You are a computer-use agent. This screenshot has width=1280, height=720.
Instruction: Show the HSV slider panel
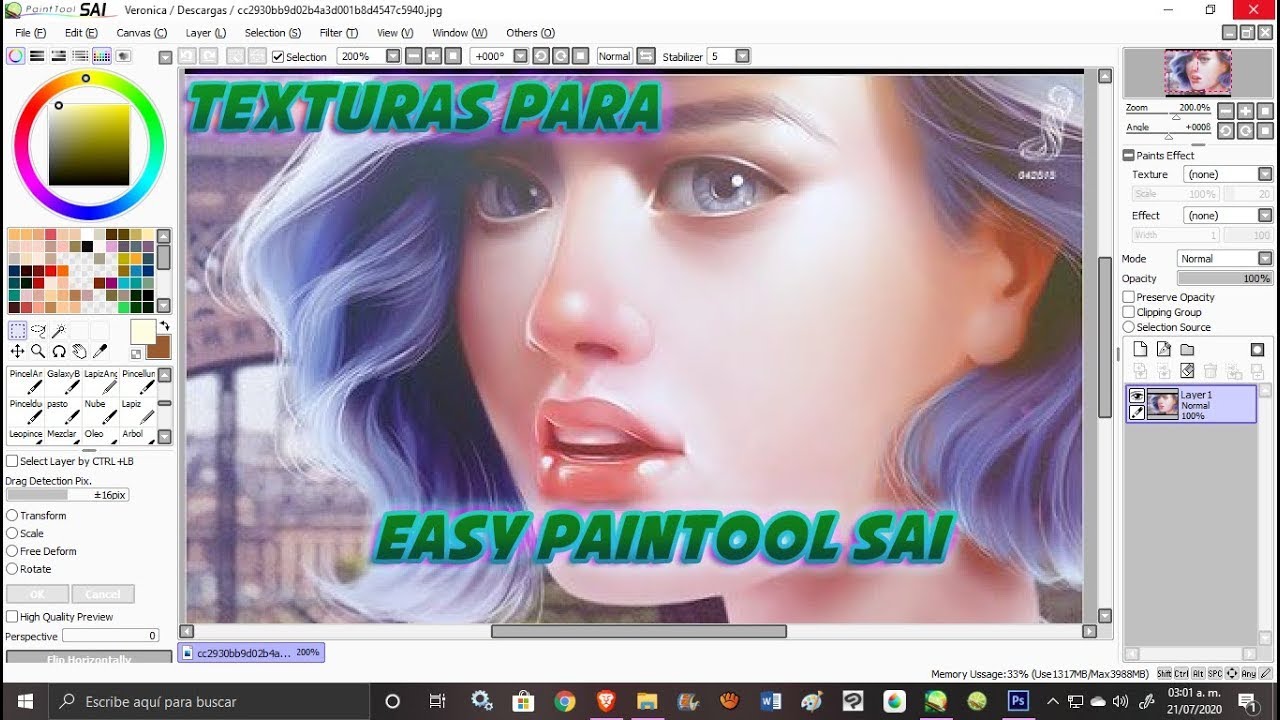59,56
